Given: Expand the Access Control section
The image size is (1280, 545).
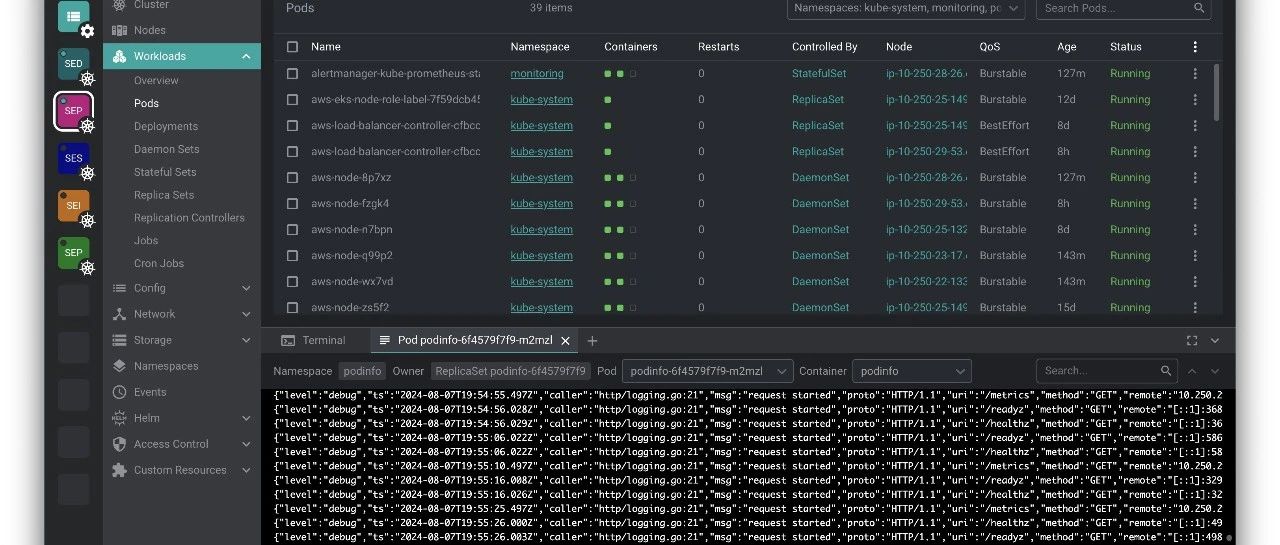Looking at the screenshot, I should [246, 444].
